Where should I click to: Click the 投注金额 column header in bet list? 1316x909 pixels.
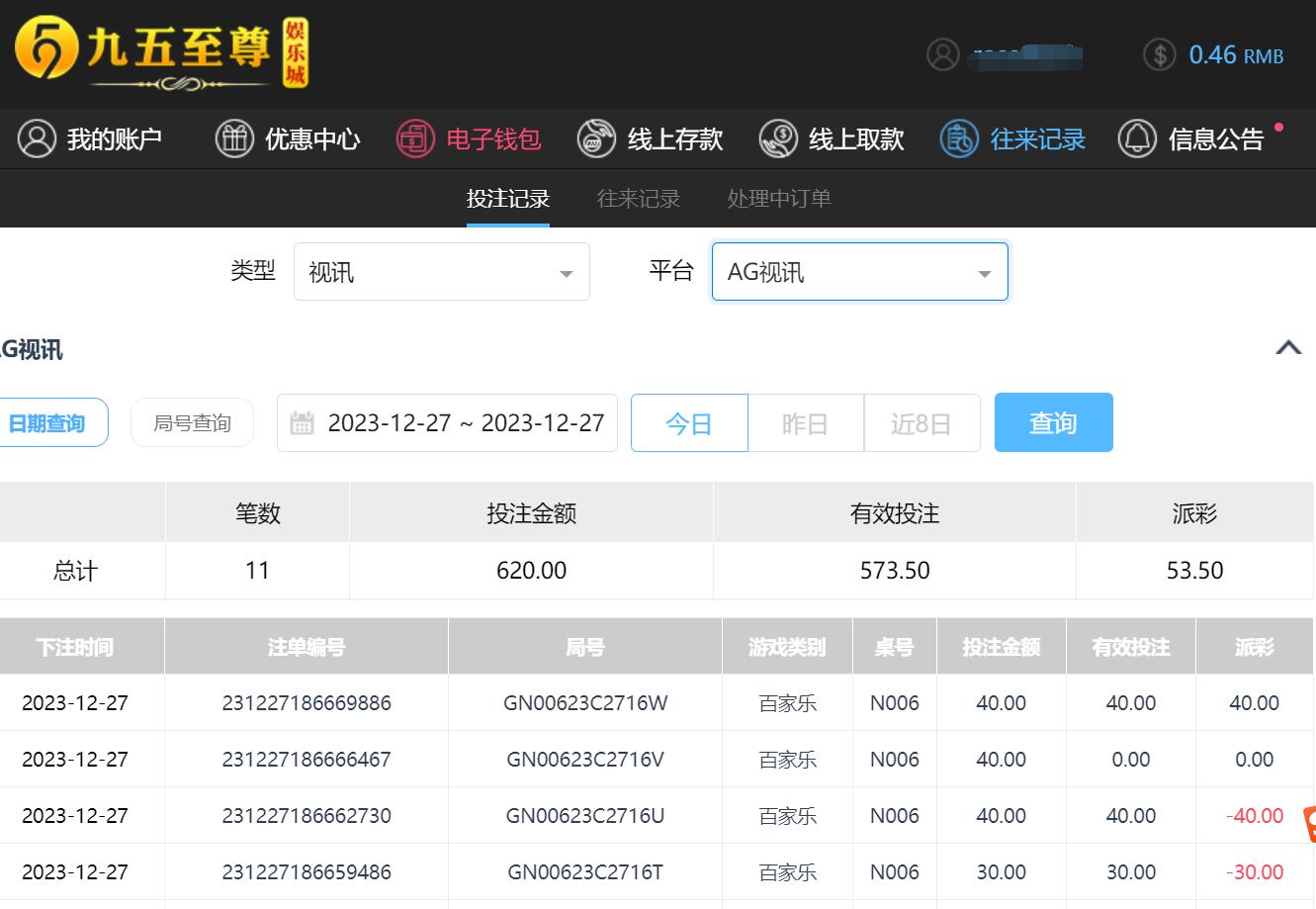(1002, 647)
